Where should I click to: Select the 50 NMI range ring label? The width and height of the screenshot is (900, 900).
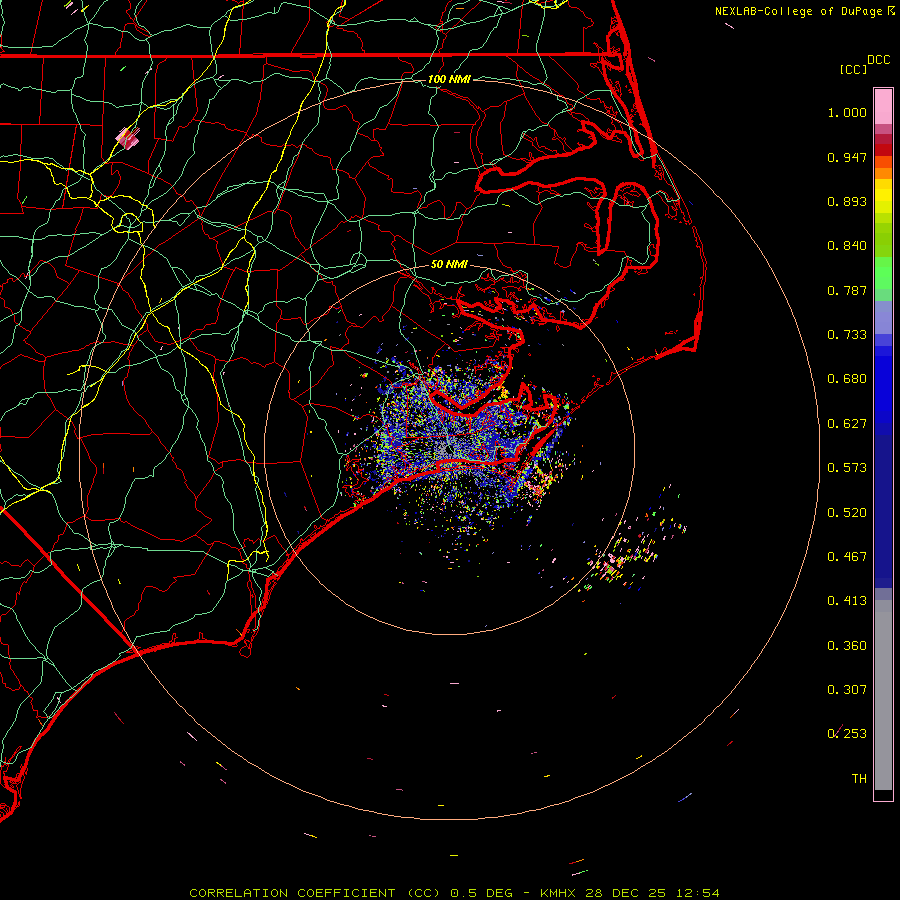449,265
